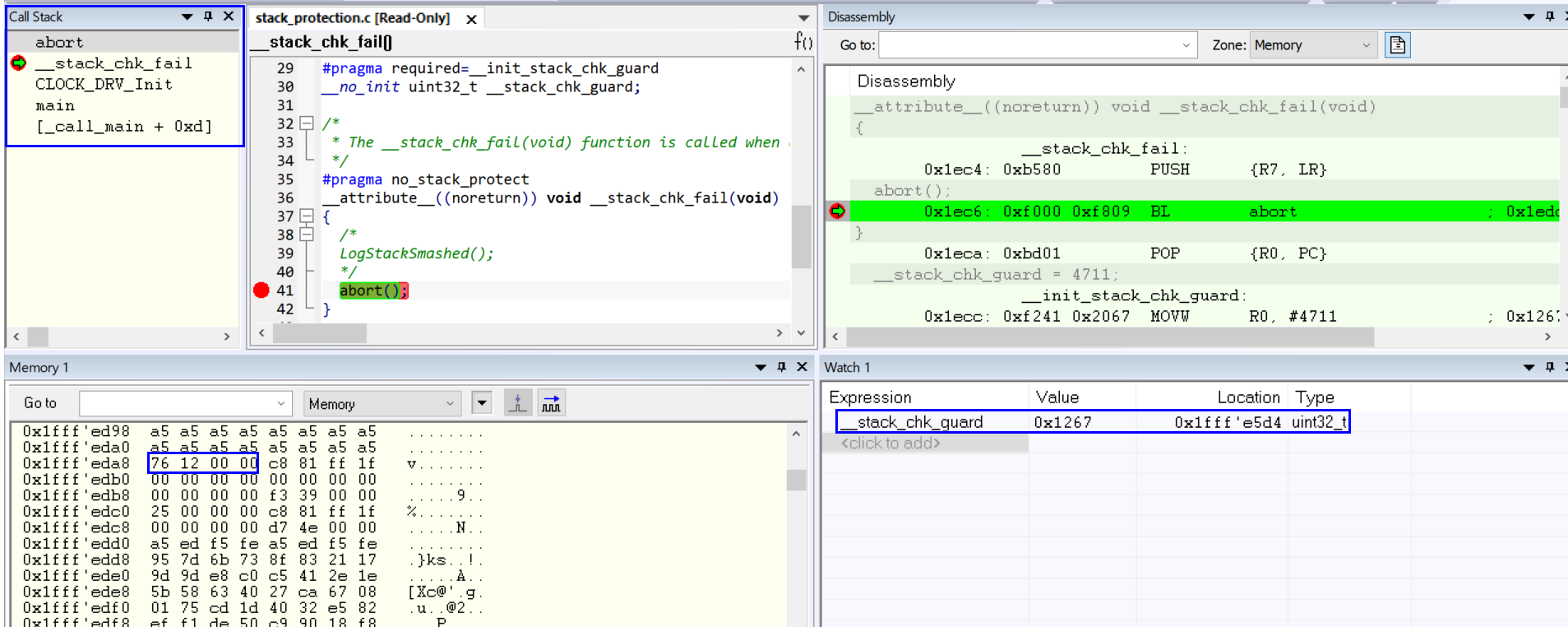The image size is (1568, 627).
Task: Pin the Call Stack panel
Action: [208, 16]
